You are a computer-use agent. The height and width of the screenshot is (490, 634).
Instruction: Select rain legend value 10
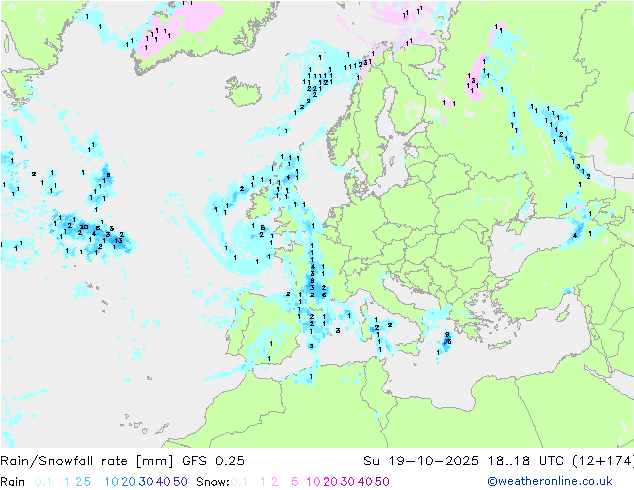tap(112, 482)
